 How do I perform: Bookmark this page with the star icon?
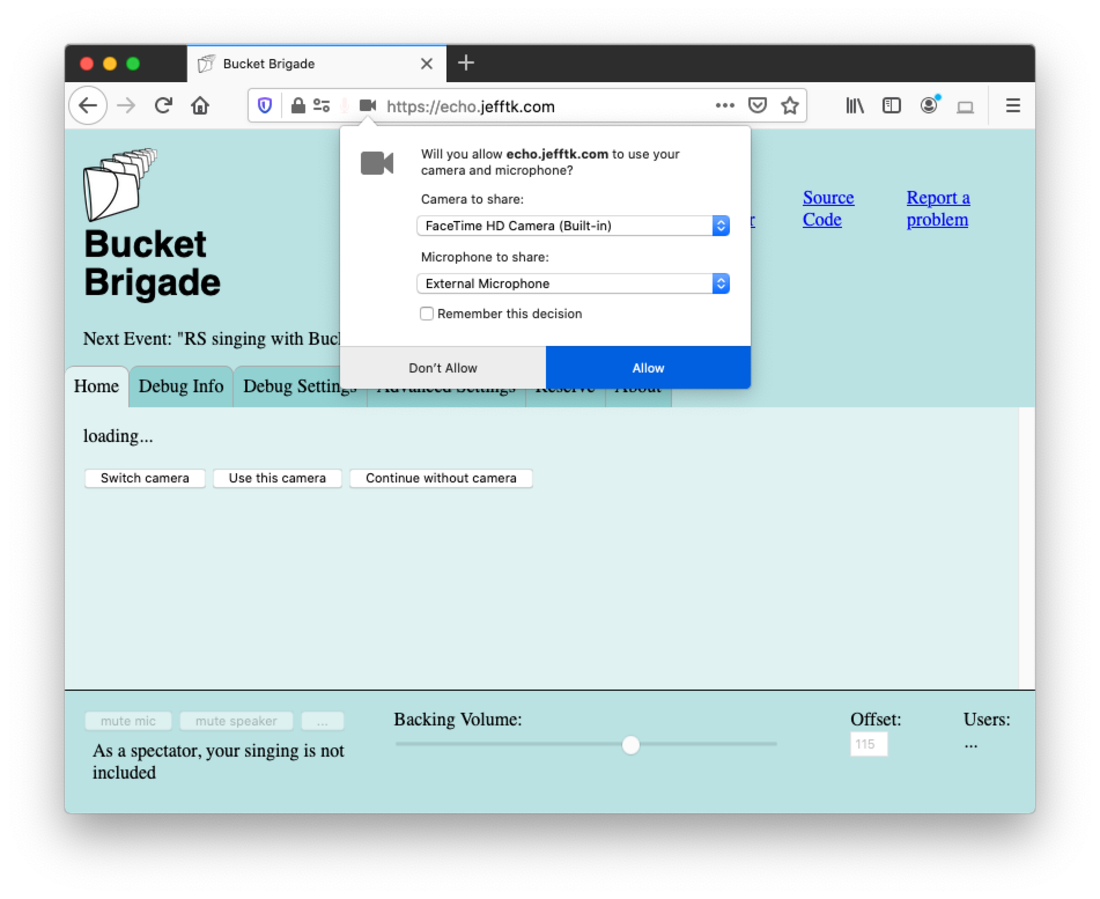pos(790,106)
